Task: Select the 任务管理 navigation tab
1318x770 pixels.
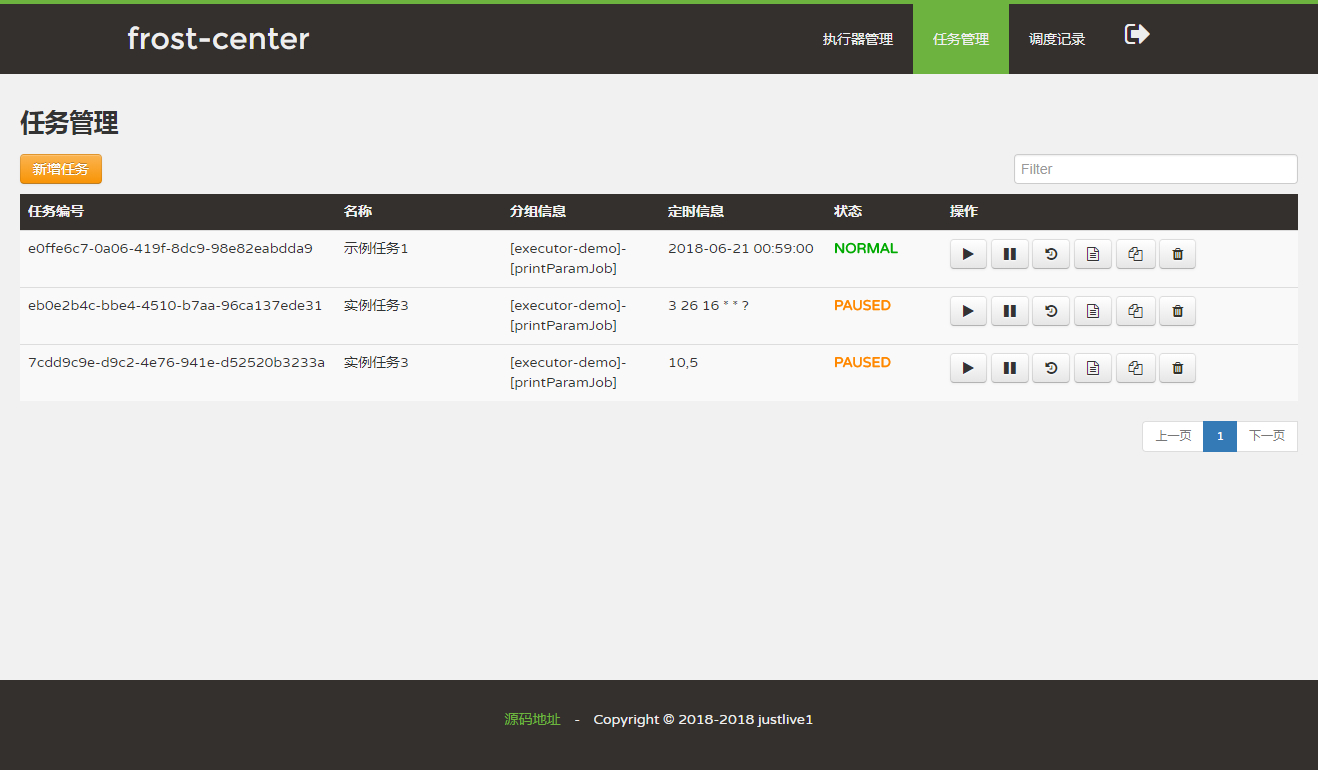Action: (x=960, y=40)
